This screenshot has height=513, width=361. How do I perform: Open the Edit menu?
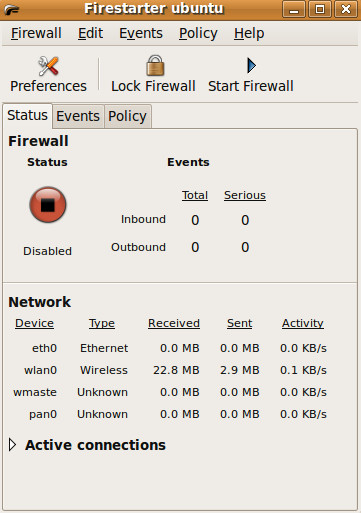tap(90, 33)
